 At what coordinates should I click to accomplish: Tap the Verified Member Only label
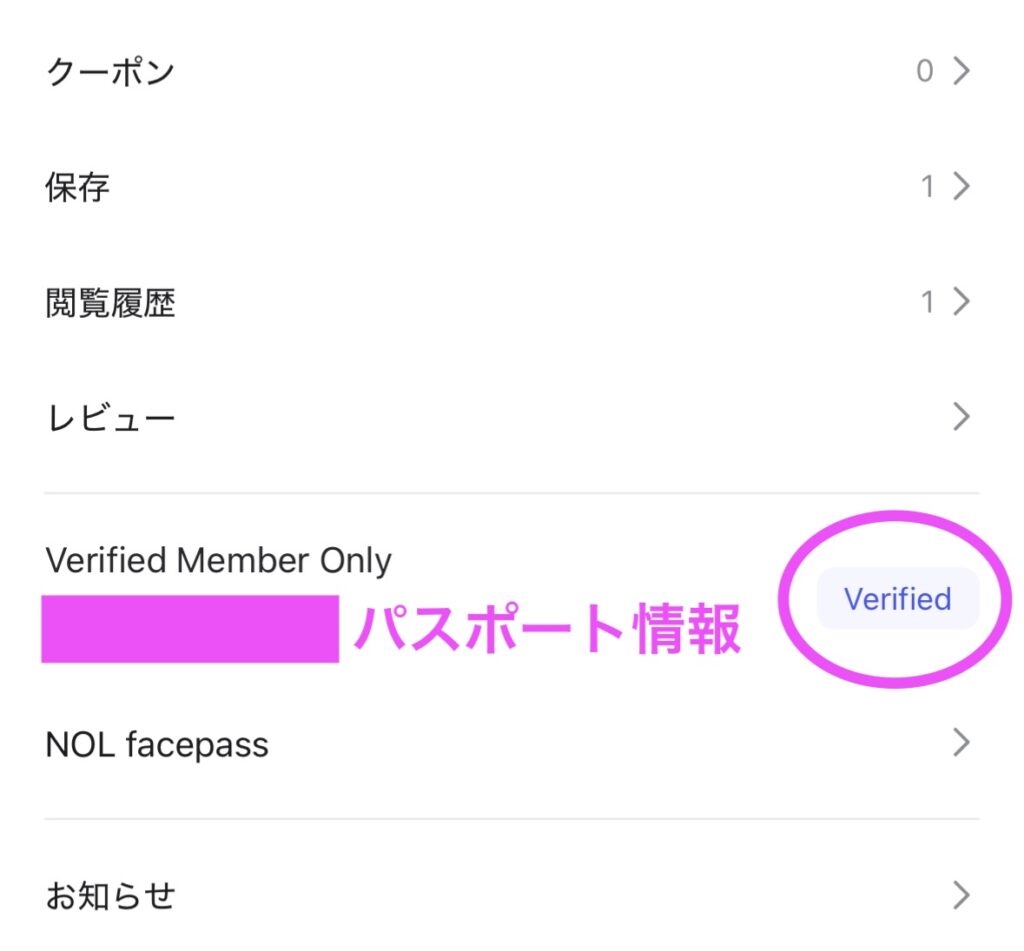point(219,561)
